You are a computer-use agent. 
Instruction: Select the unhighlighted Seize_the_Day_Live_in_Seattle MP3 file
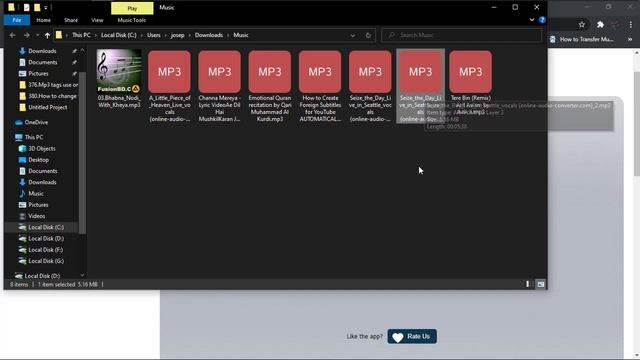tap(370, 86)
